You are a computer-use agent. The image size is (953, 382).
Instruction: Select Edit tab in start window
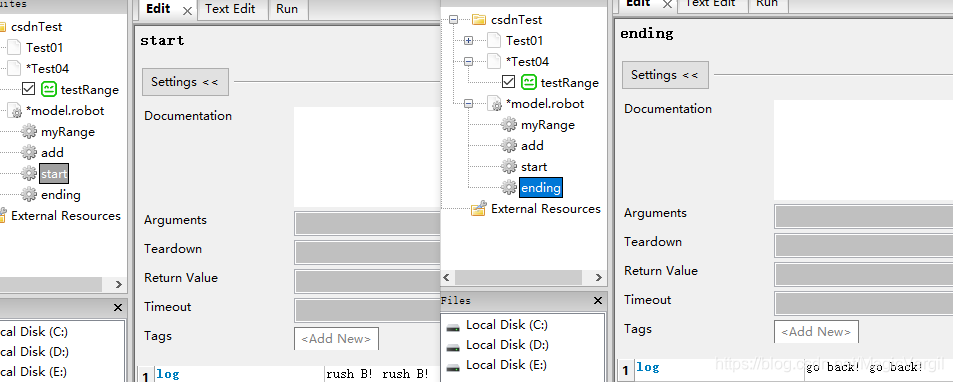(159, 10)
